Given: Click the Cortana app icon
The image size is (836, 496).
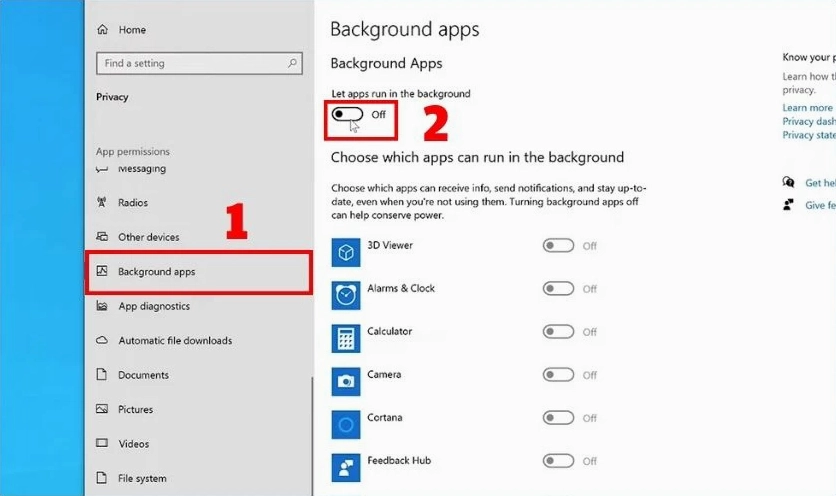Looking at the screenshot, I should tap(345, 425).
